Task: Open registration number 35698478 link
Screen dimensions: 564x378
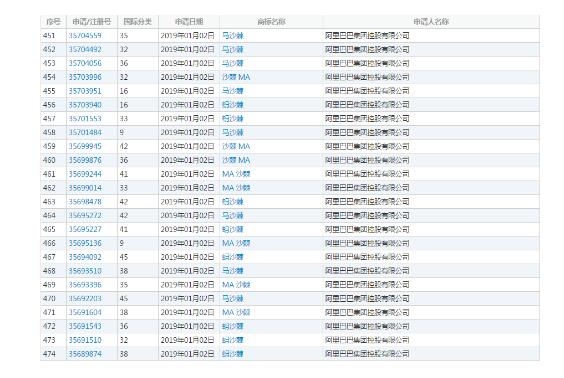Action: [85, 202]
